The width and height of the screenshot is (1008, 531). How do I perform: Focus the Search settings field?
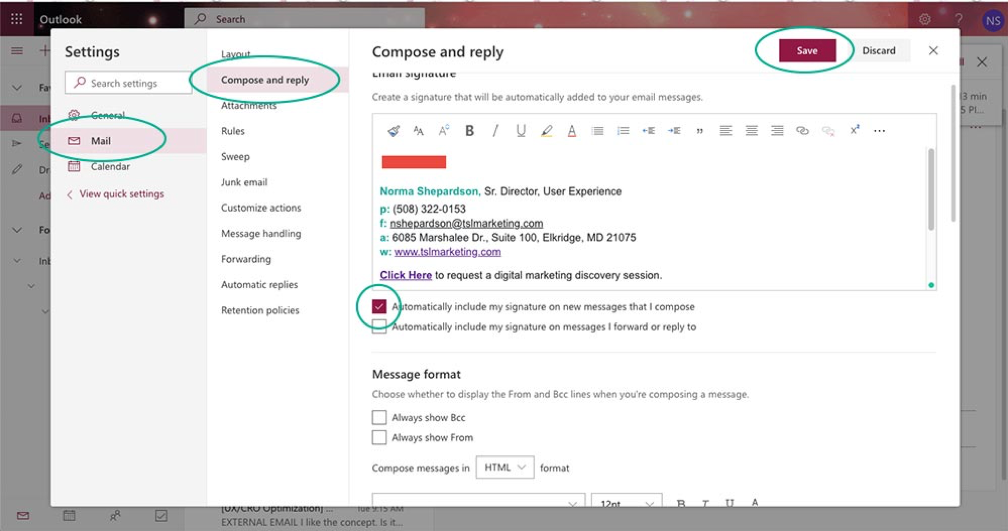coord(129,83)
